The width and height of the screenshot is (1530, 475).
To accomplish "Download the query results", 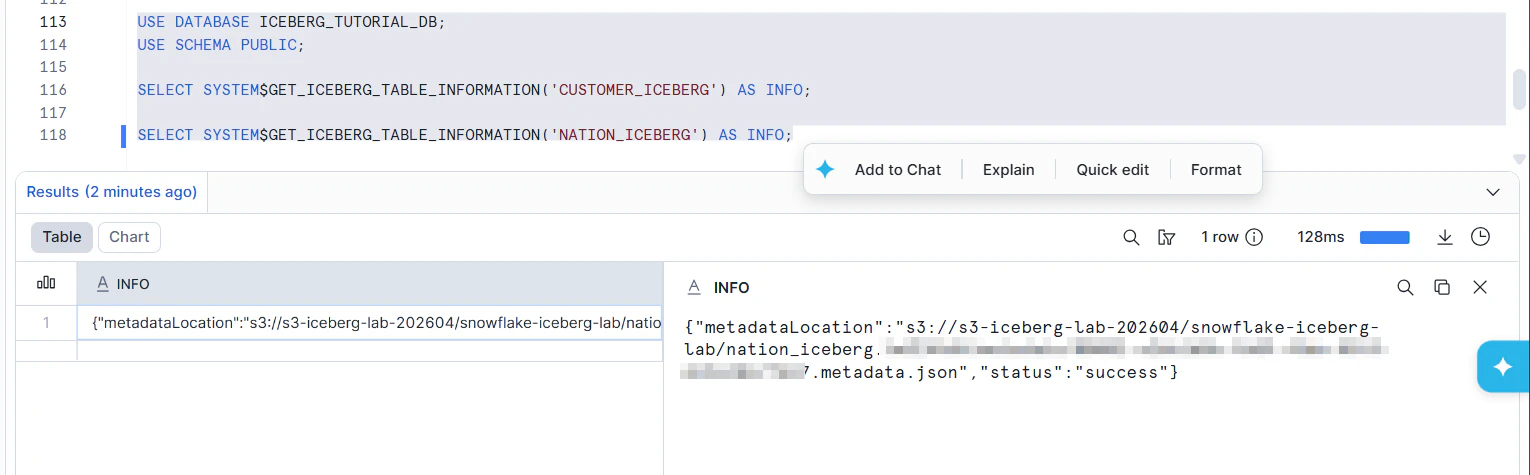I will (x=1444, y=237).
